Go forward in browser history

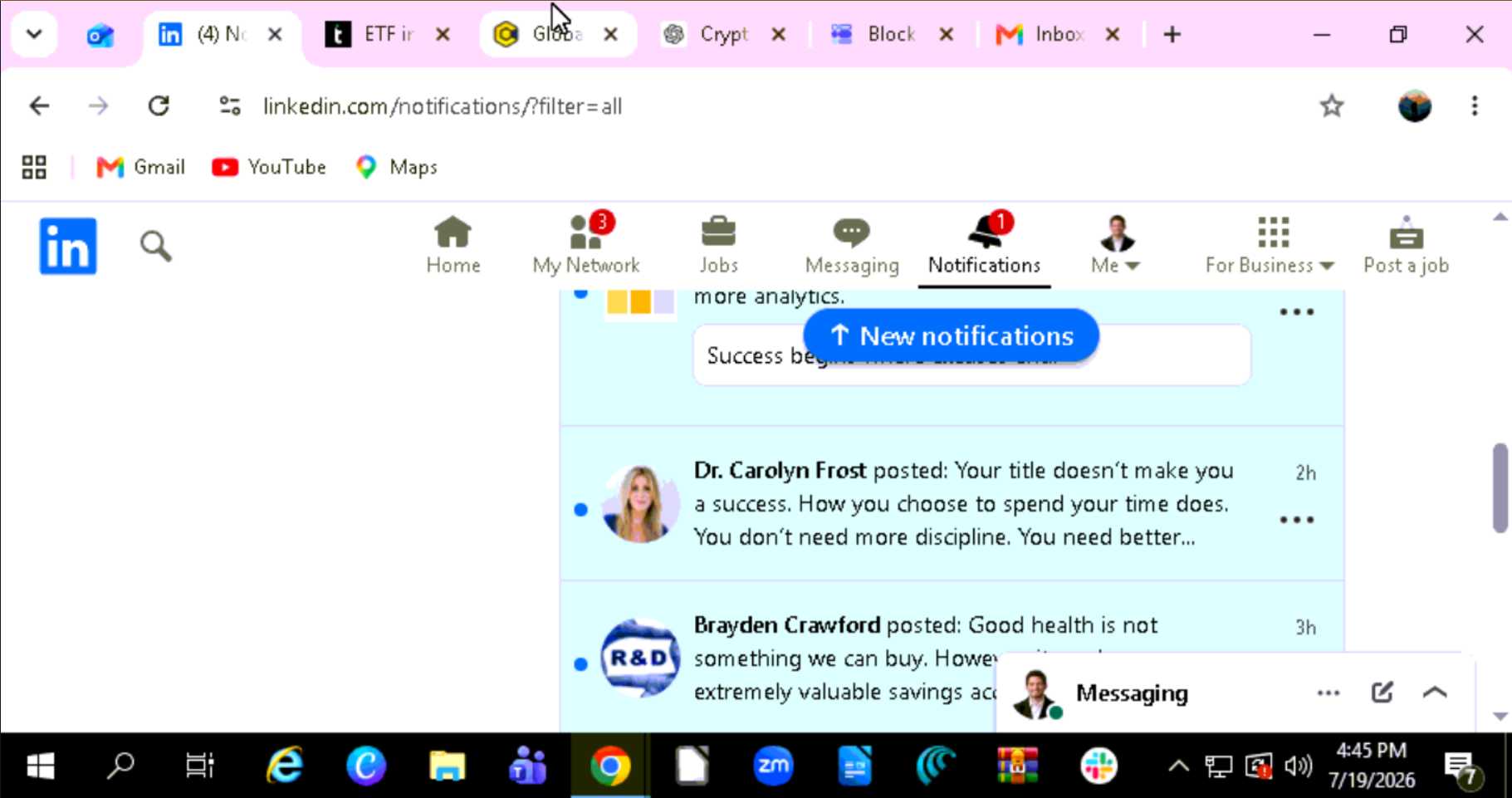coord(98,106)
